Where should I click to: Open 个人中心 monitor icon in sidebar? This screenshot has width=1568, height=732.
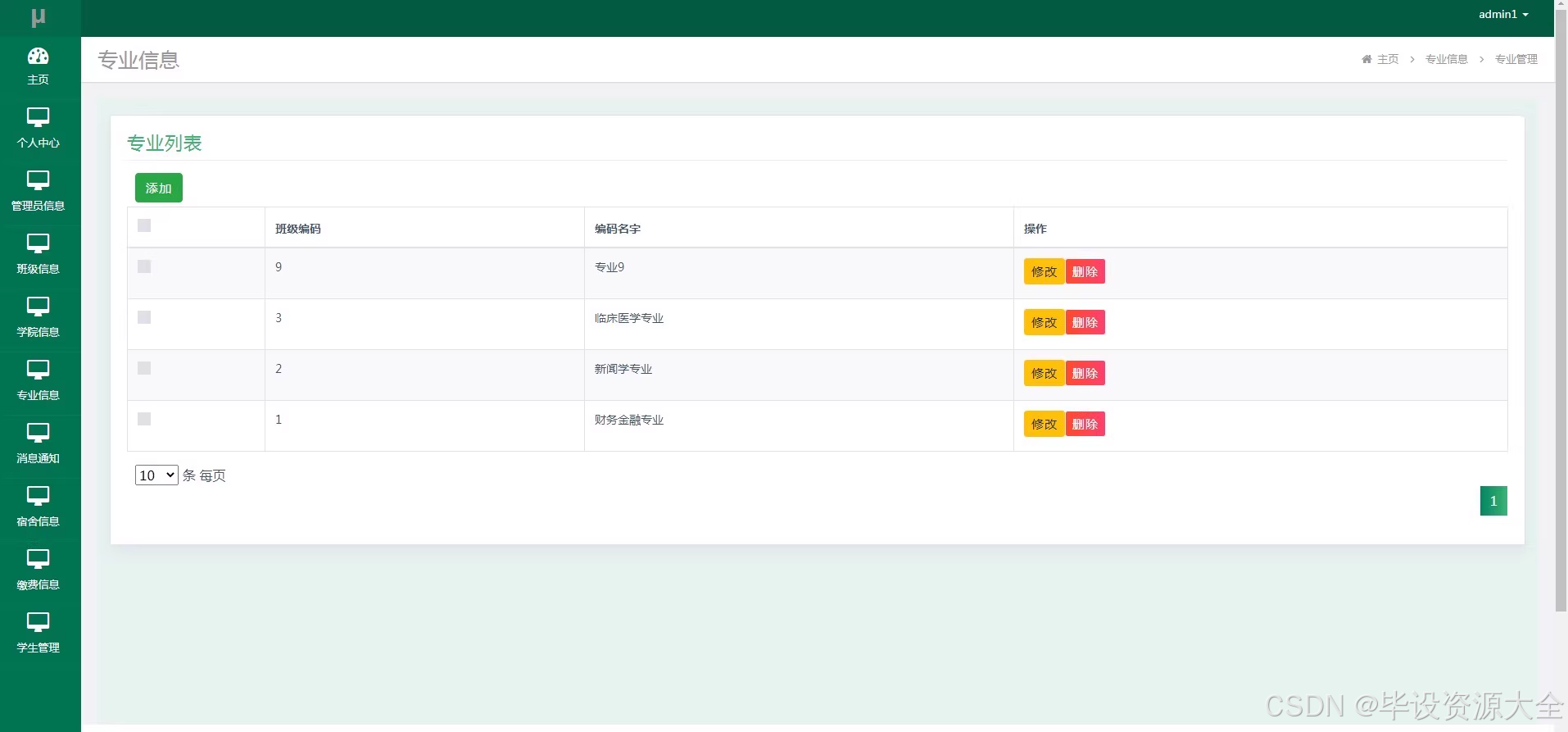coord(39,117)
